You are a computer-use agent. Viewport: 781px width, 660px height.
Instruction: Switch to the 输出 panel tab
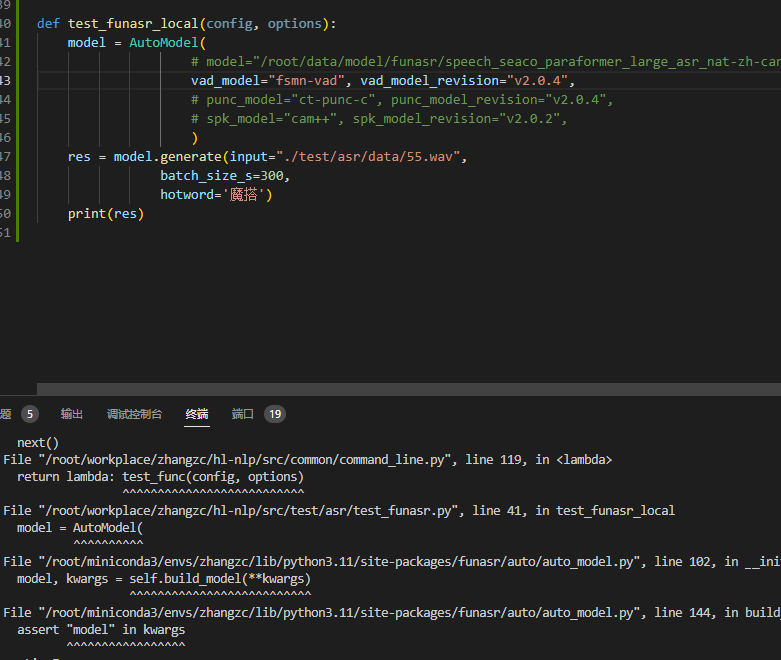pos(72,414)
